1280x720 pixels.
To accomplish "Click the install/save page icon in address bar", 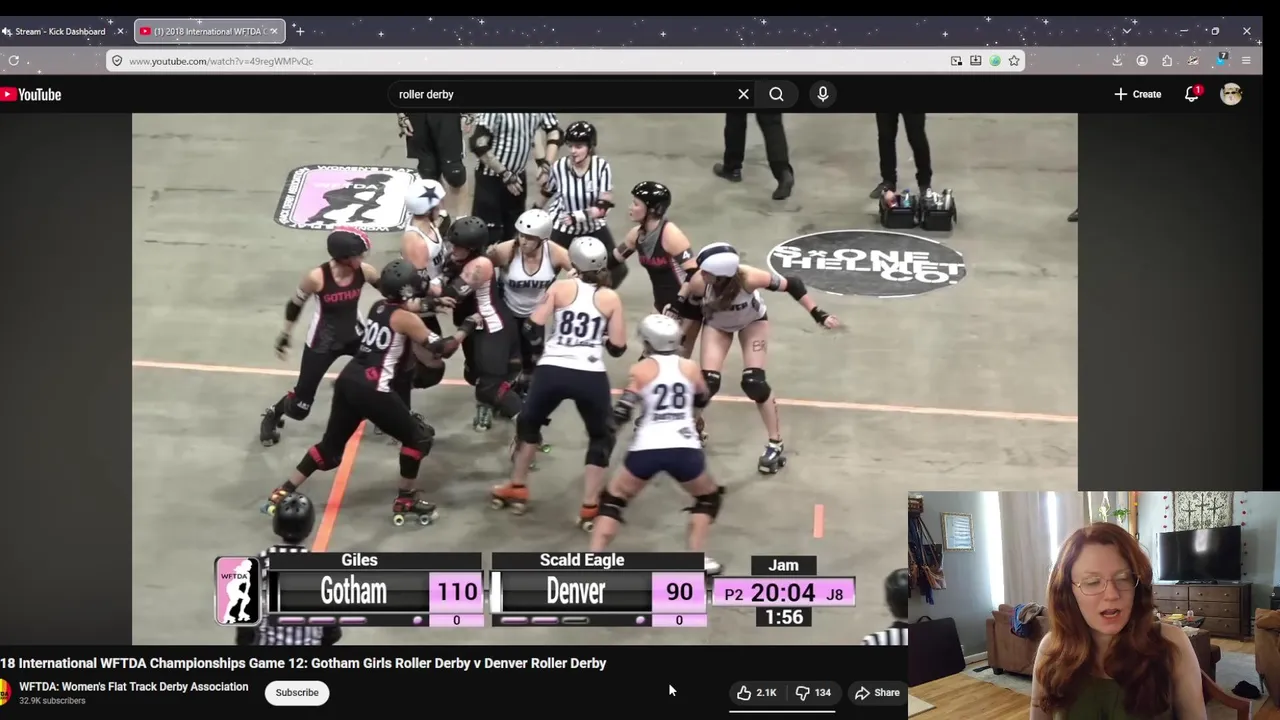I will (x=975, y=61).
